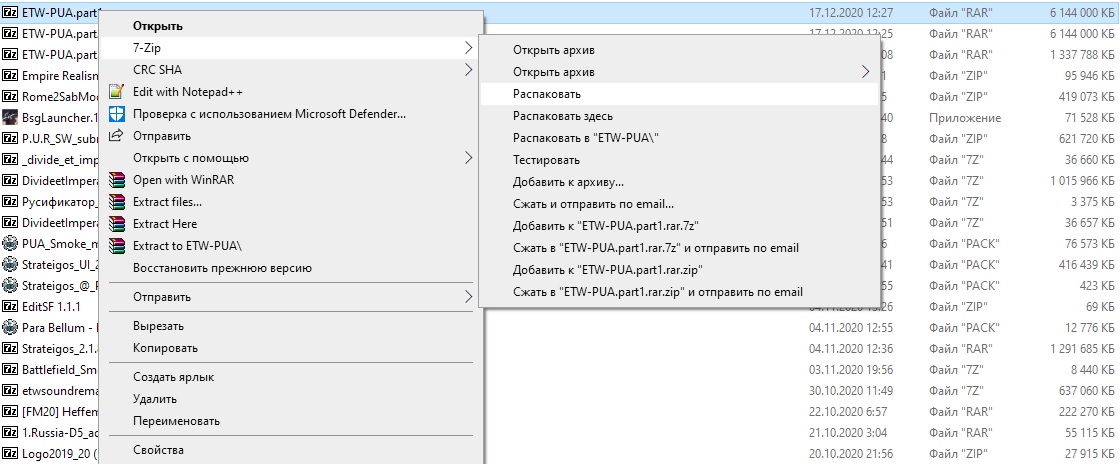Click the share icon beside first Отправить
Viewport: 1120px width, 464px height.
tap(116, 136)
